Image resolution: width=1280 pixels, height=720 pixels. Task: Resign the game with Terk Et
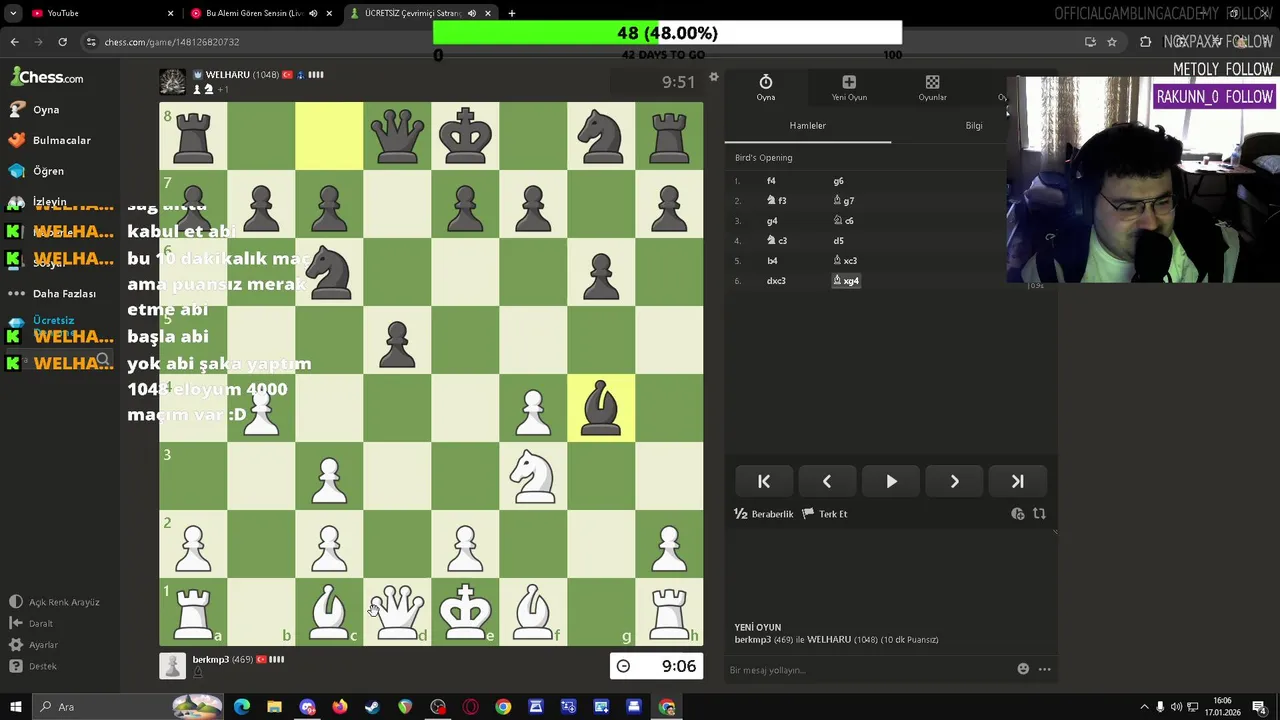coord(825,514)
